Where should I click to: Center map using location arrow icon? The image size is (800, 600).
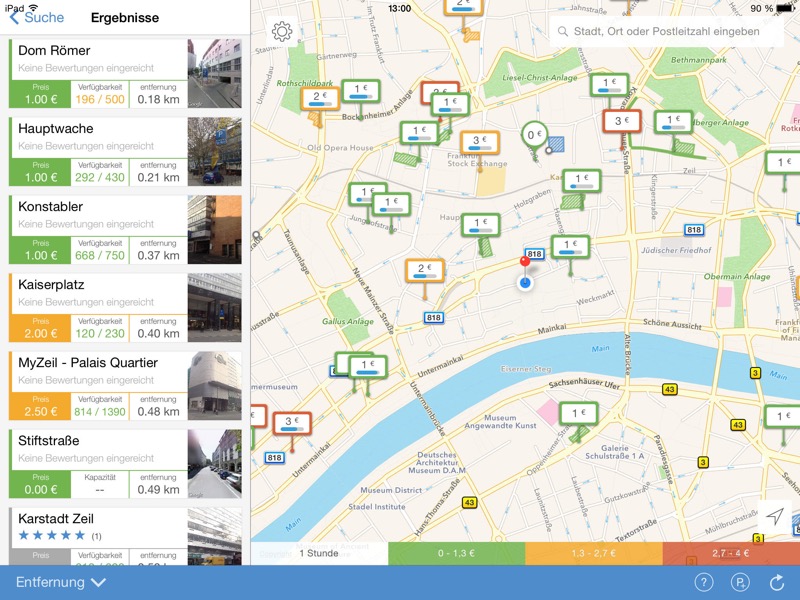pos(774,516)
